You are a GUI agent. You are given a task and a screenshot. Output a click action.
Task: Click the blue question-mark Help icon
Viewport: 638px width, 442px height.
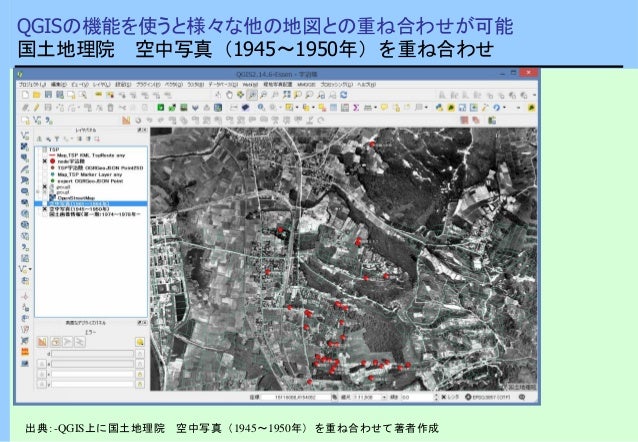coord(496,107)
